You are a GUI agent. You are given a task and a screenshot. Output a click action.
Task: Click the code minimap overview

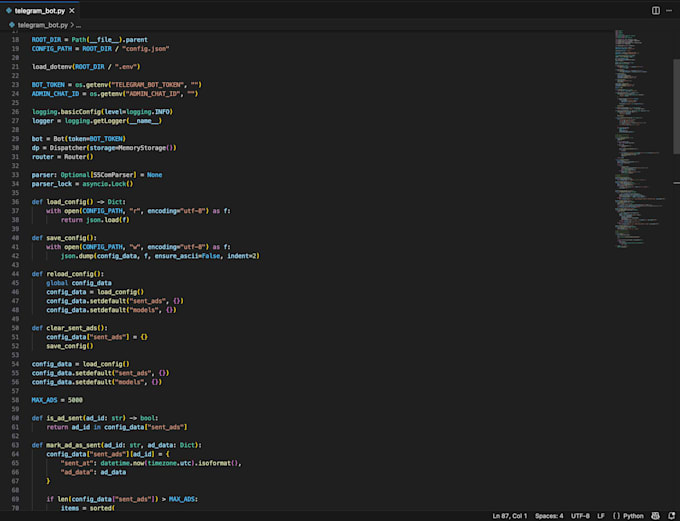point(641,139)
